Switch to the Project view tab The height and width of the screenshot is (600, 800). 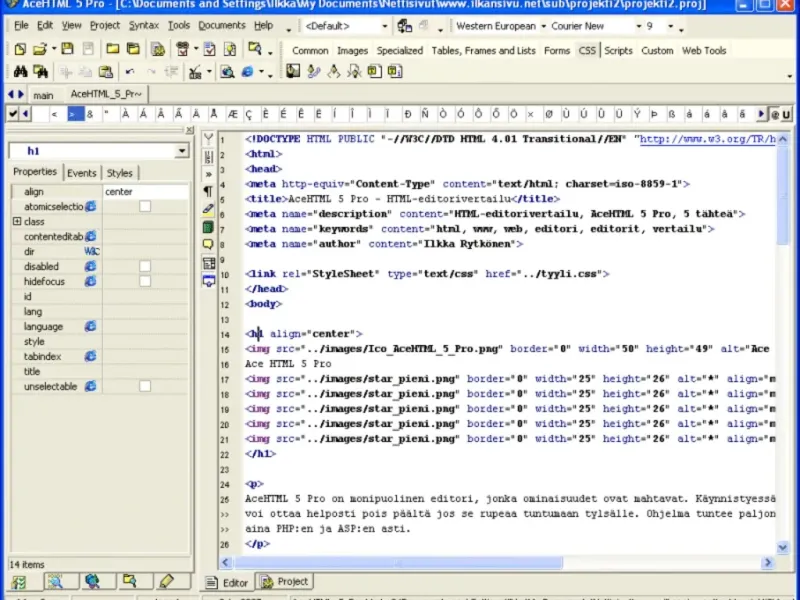point(285,582)
